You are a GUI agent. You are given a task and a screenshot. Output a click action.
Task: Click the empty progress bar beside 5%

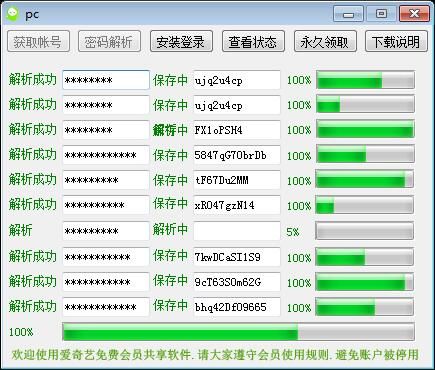[365, 231]
